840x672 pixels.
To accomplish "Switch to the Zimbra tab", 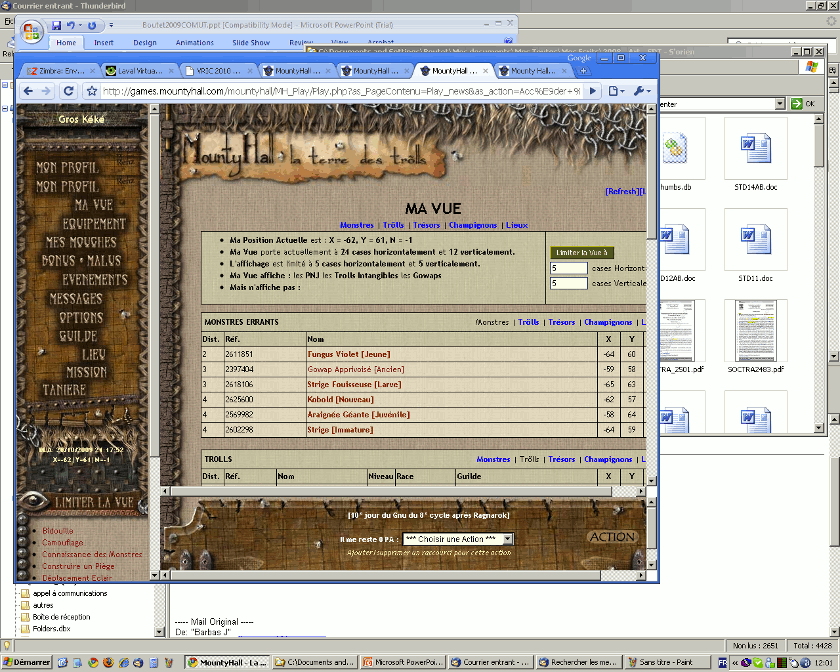I will (60, 71).
